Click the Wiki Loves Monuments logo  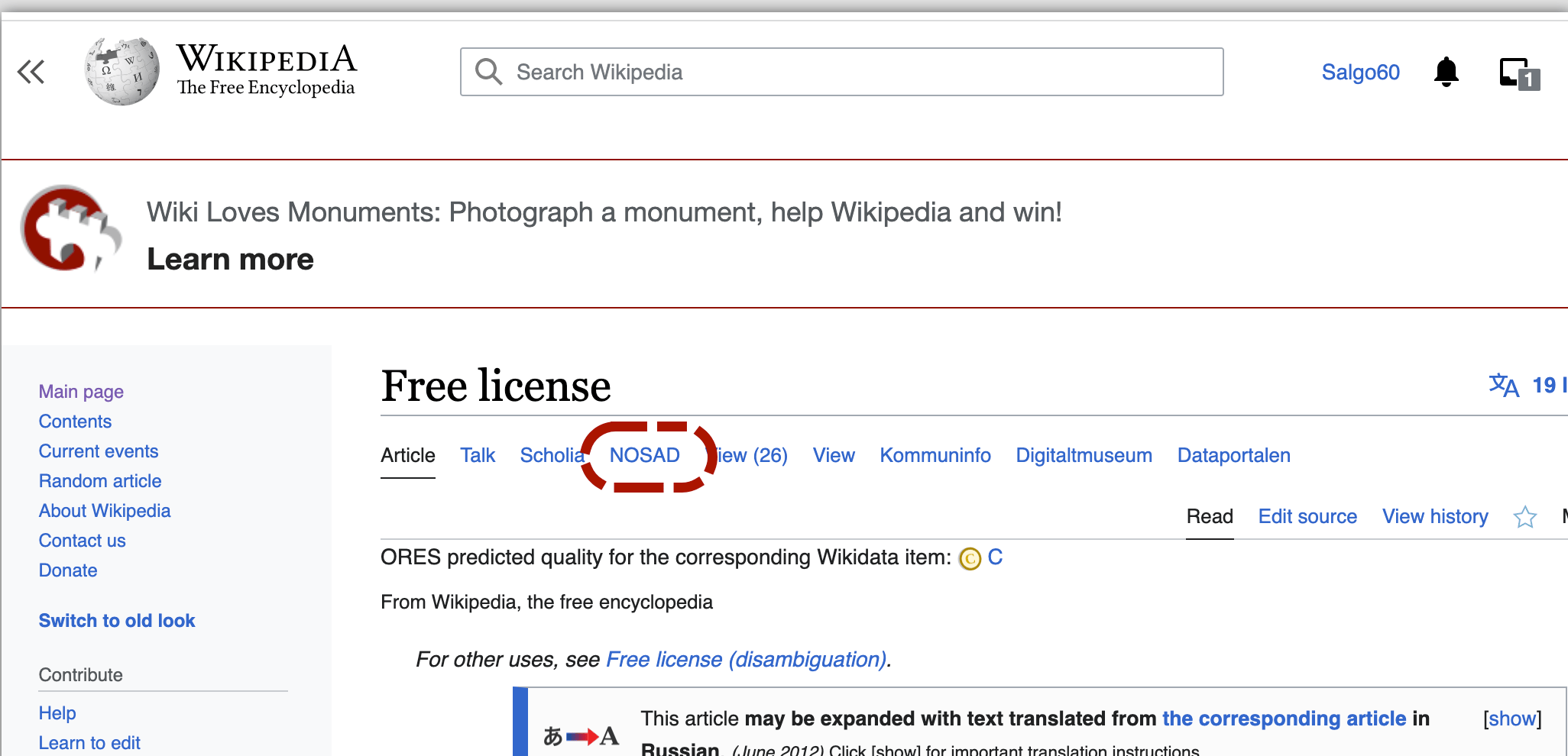click(70, 229)
